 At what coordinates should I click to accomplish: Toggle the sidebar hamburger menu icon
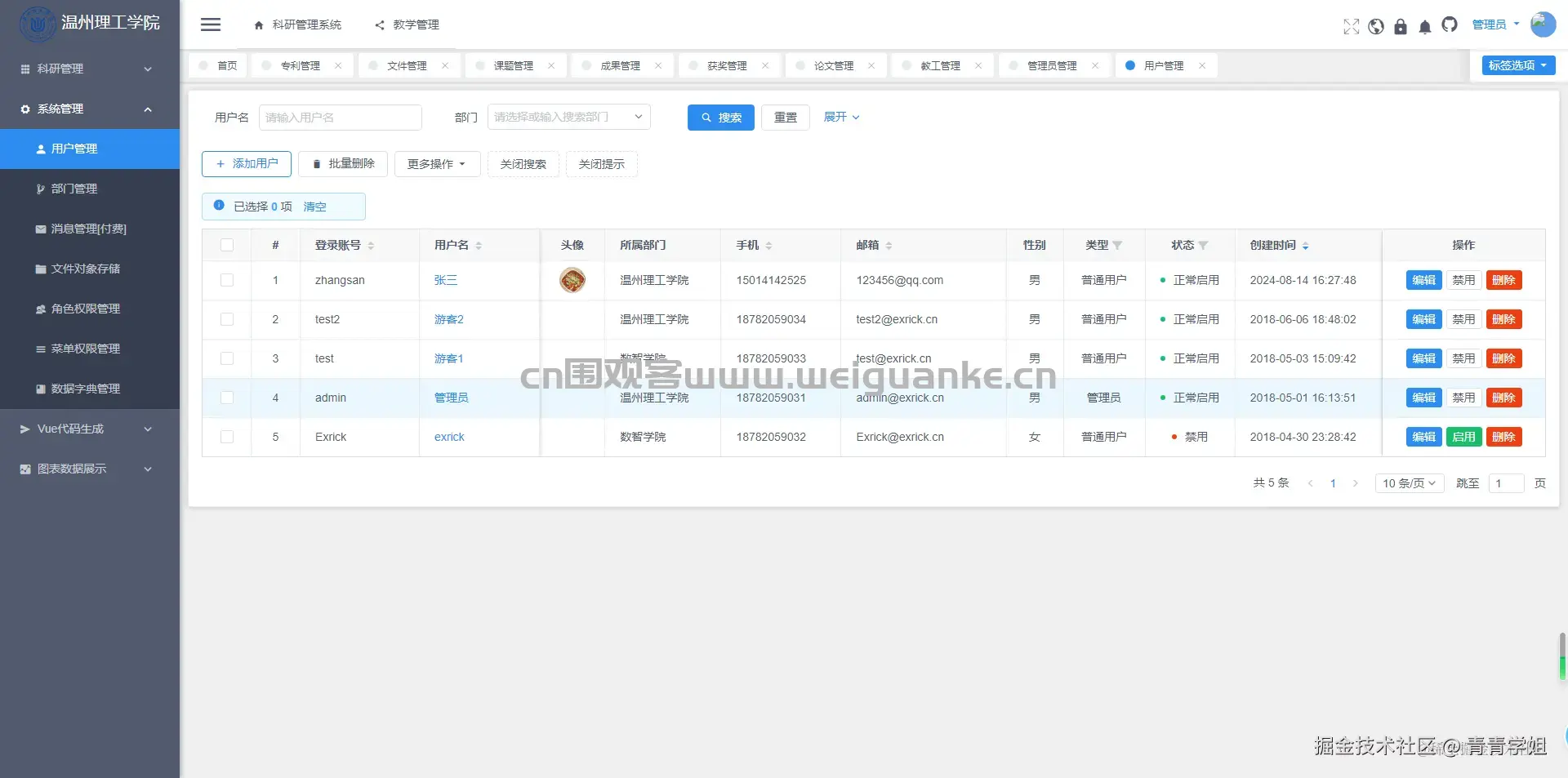pos(211,24)
